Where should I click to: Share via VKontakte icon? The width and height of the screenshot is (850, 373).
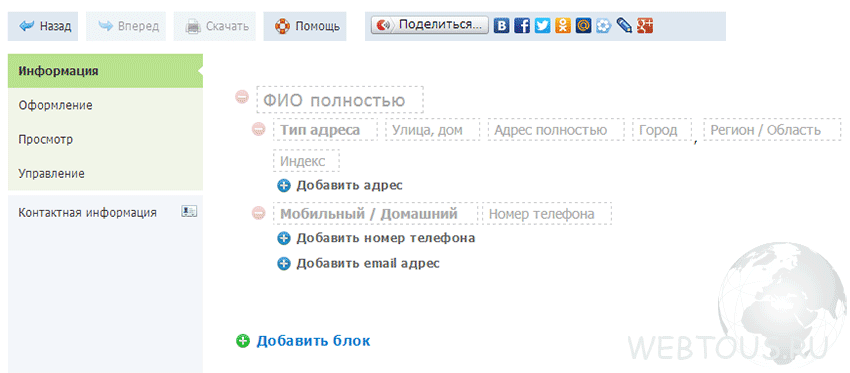[501, 26]
